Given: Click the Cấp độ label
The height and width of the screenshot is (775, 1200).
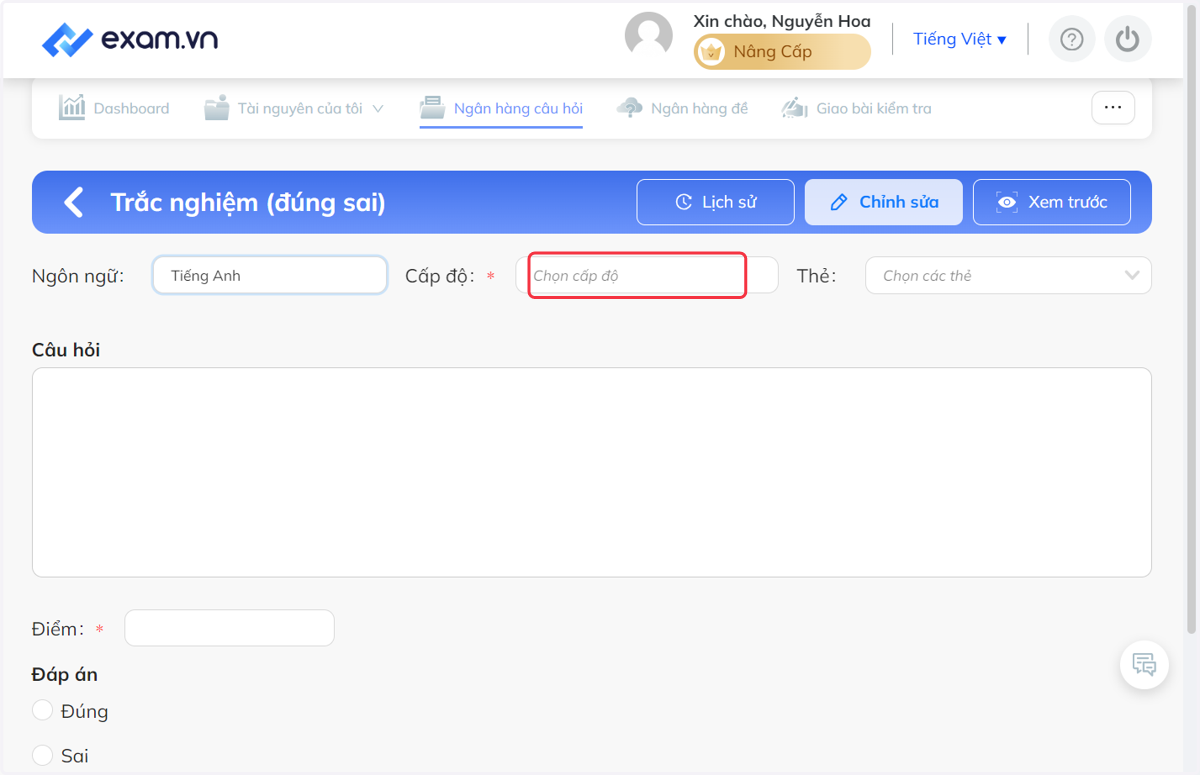Looking at the screenshot, I should (x=440, y=276).
